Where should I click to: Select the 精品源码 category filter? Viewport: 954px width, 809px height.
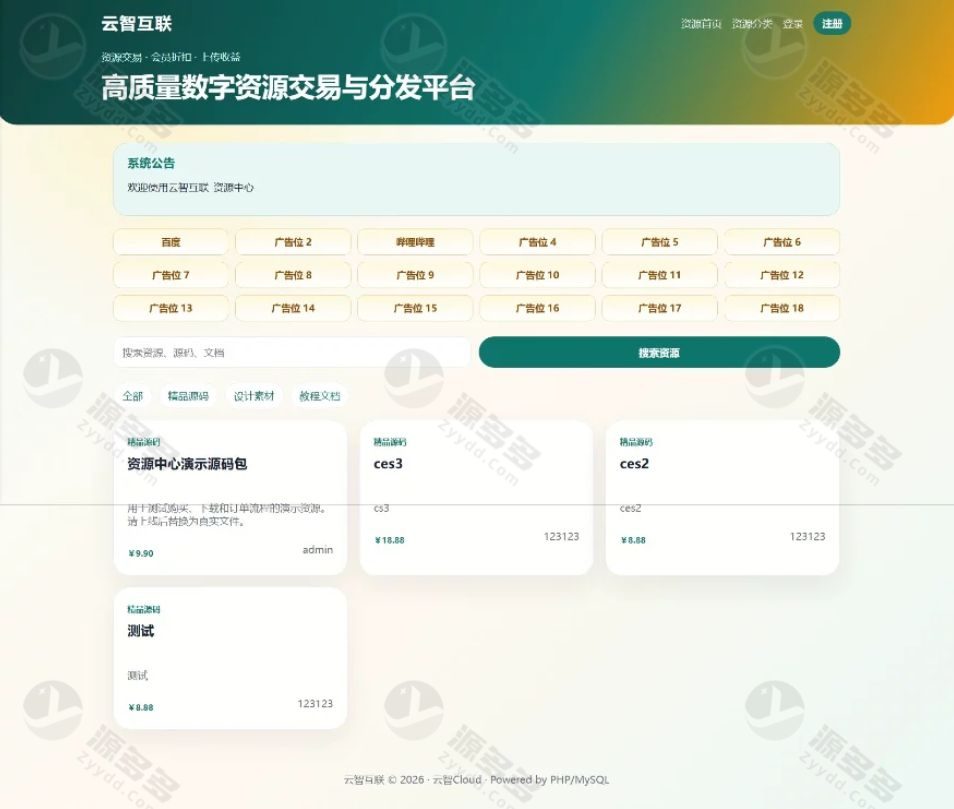pyautogui.click(x=188, y=396)
